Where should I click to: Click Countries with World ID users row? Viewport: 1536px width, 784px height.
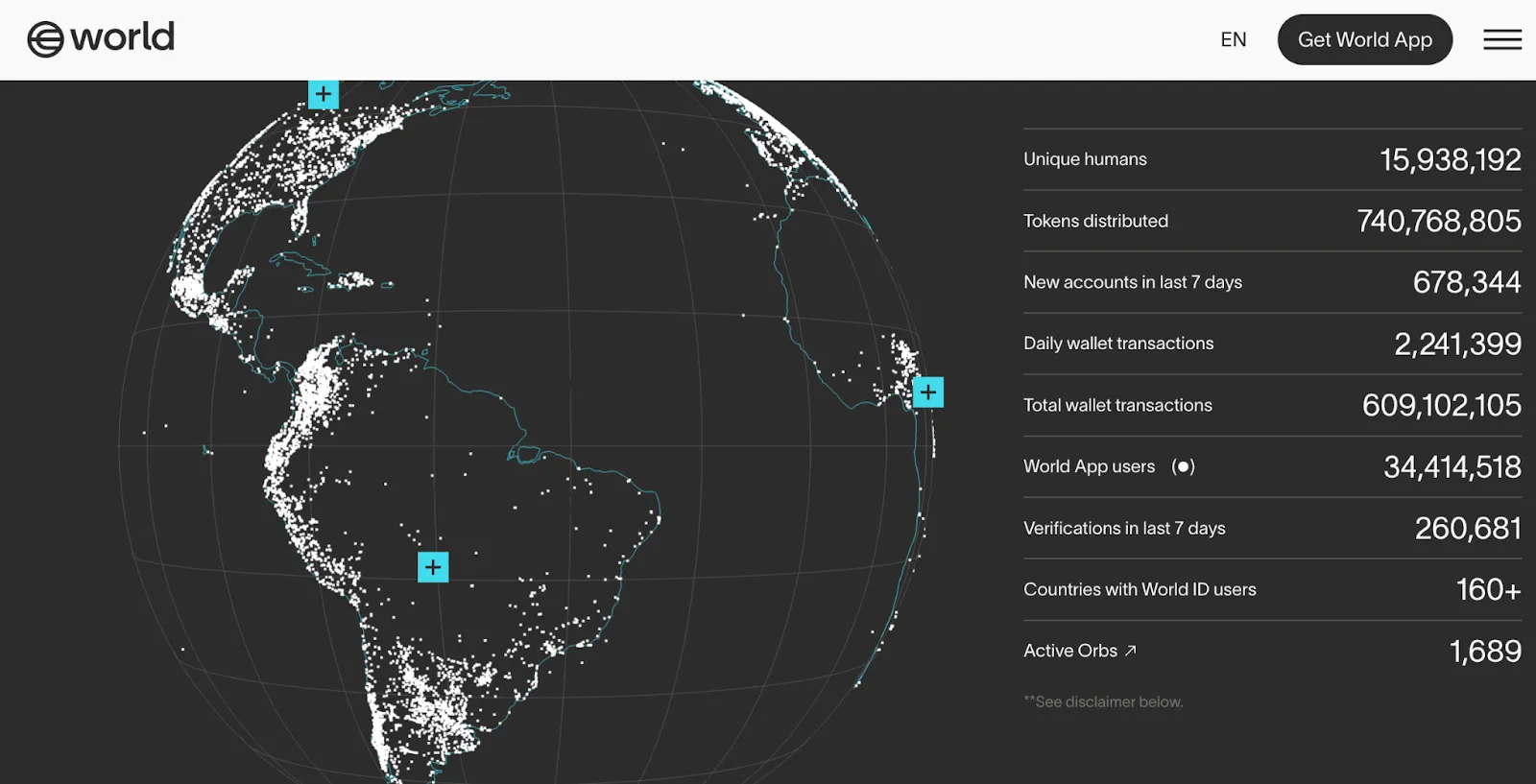tap(1272, 589)
